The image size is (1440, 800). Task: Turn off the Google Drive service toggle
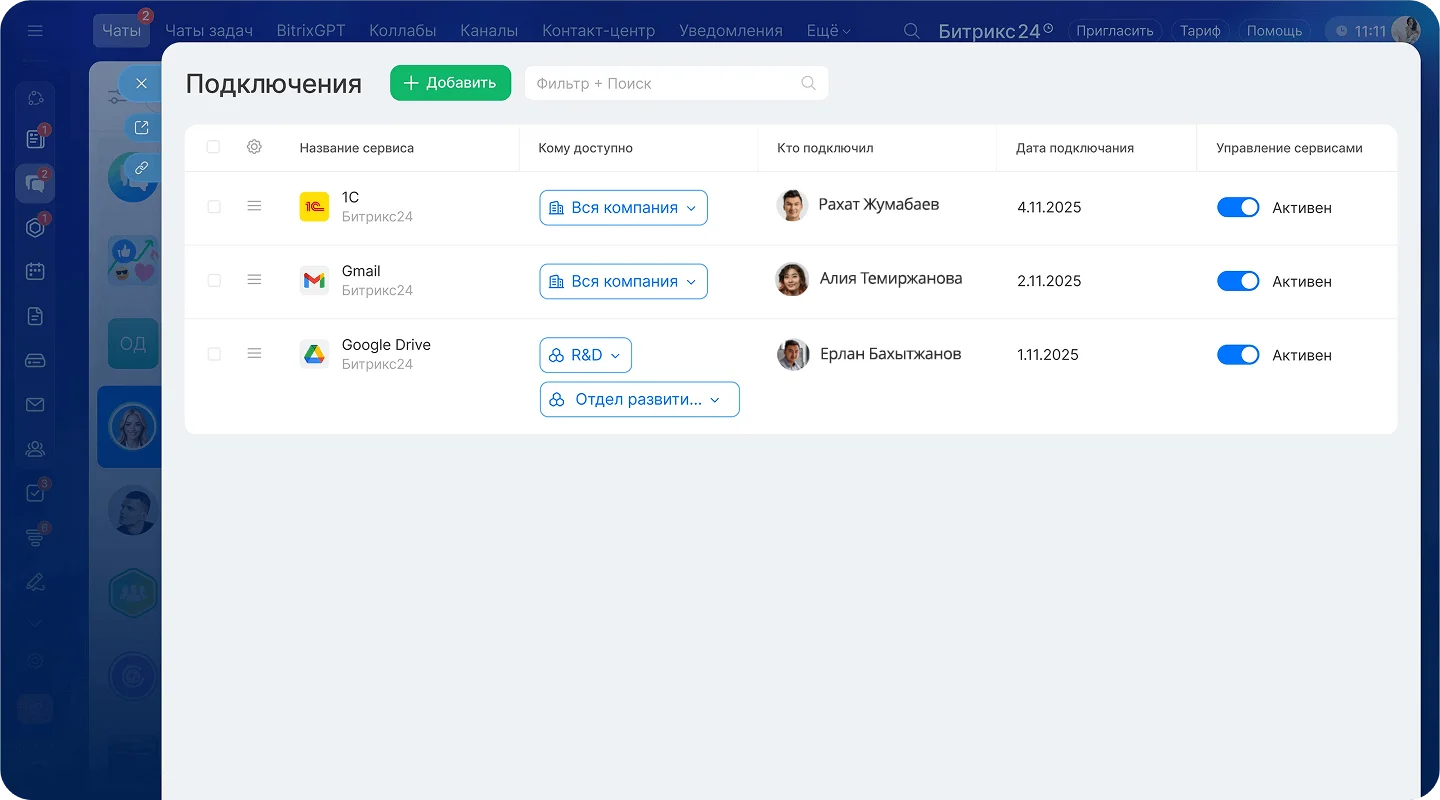(1238, 355)
